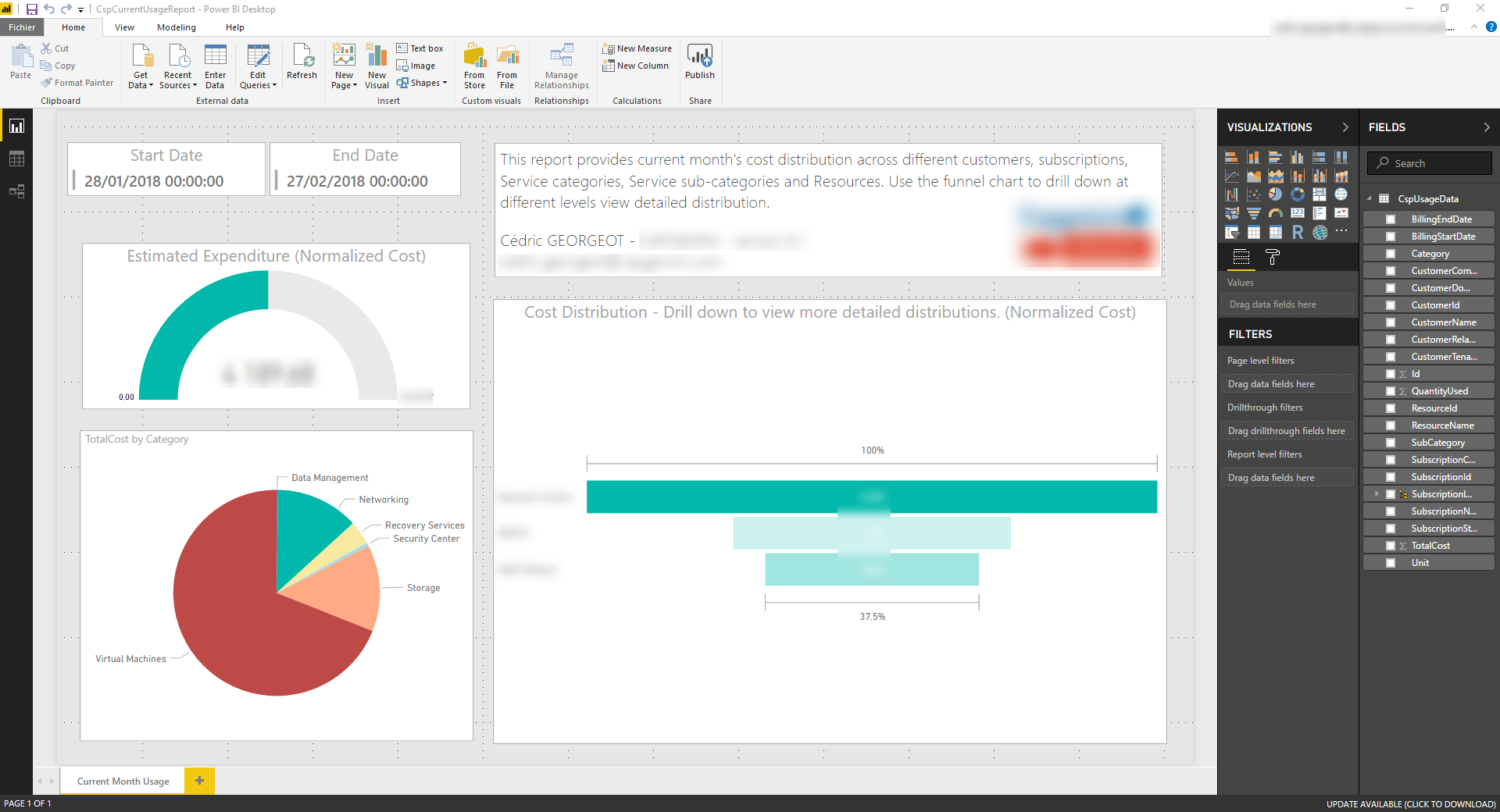Switch to Report view in left sidebar
Image resolution: width=1500 pixels, height=812 pixels.
click(16, 126)
